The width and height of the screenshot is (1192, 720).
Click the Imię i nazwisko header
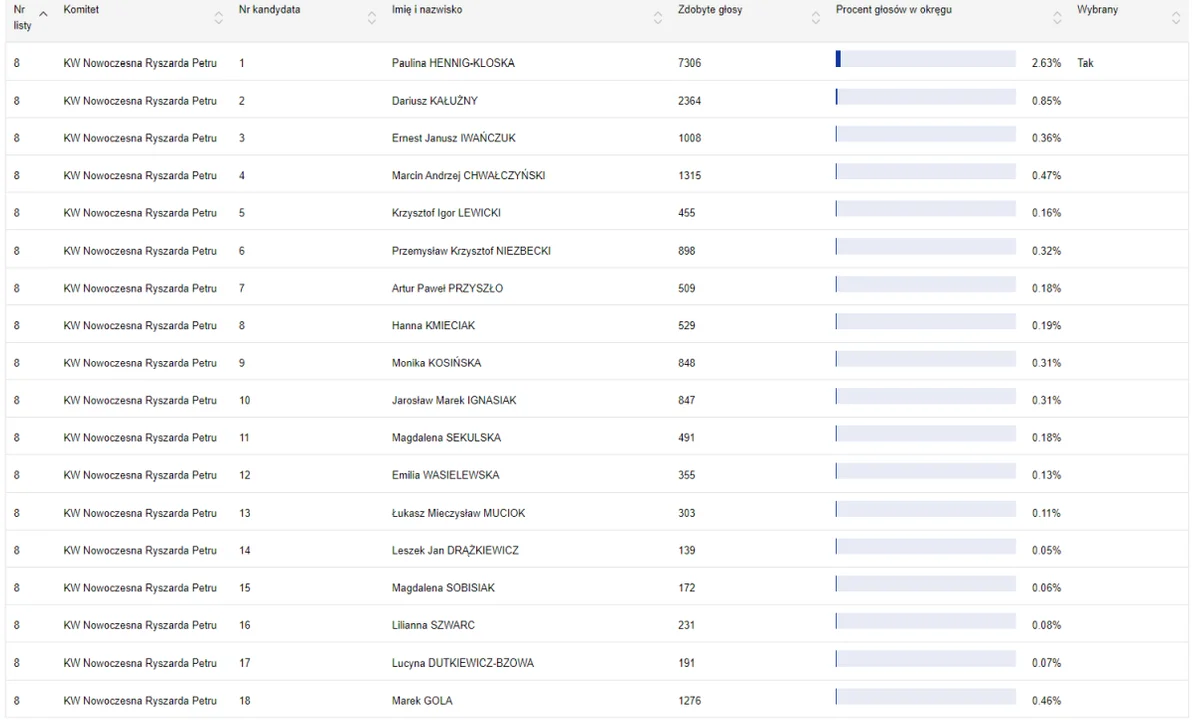(x=426, y=10)
